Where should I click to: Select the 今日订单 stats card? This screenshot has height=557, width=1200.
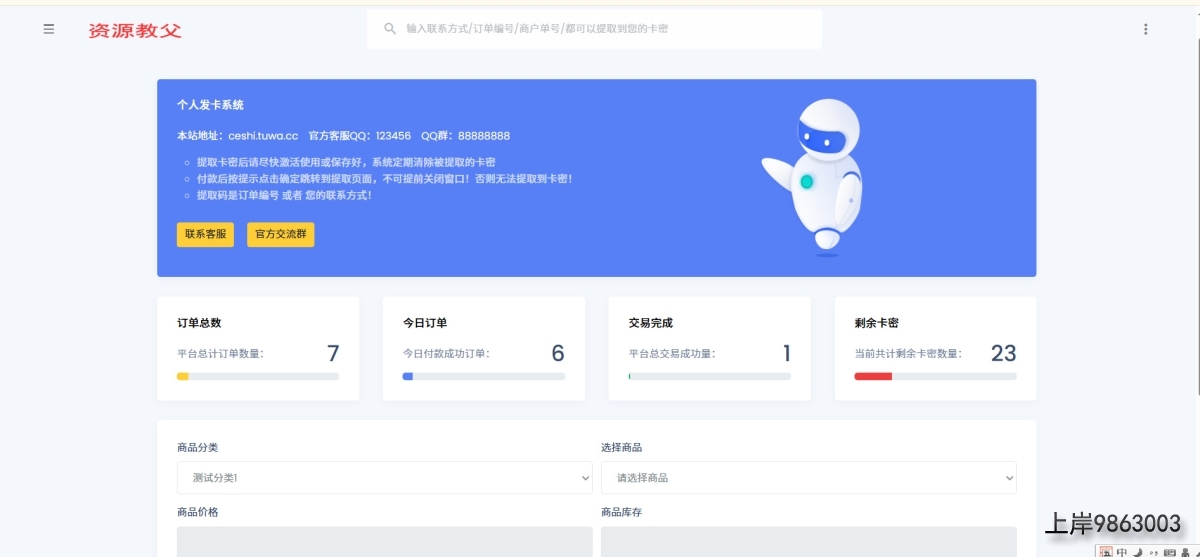483,348
